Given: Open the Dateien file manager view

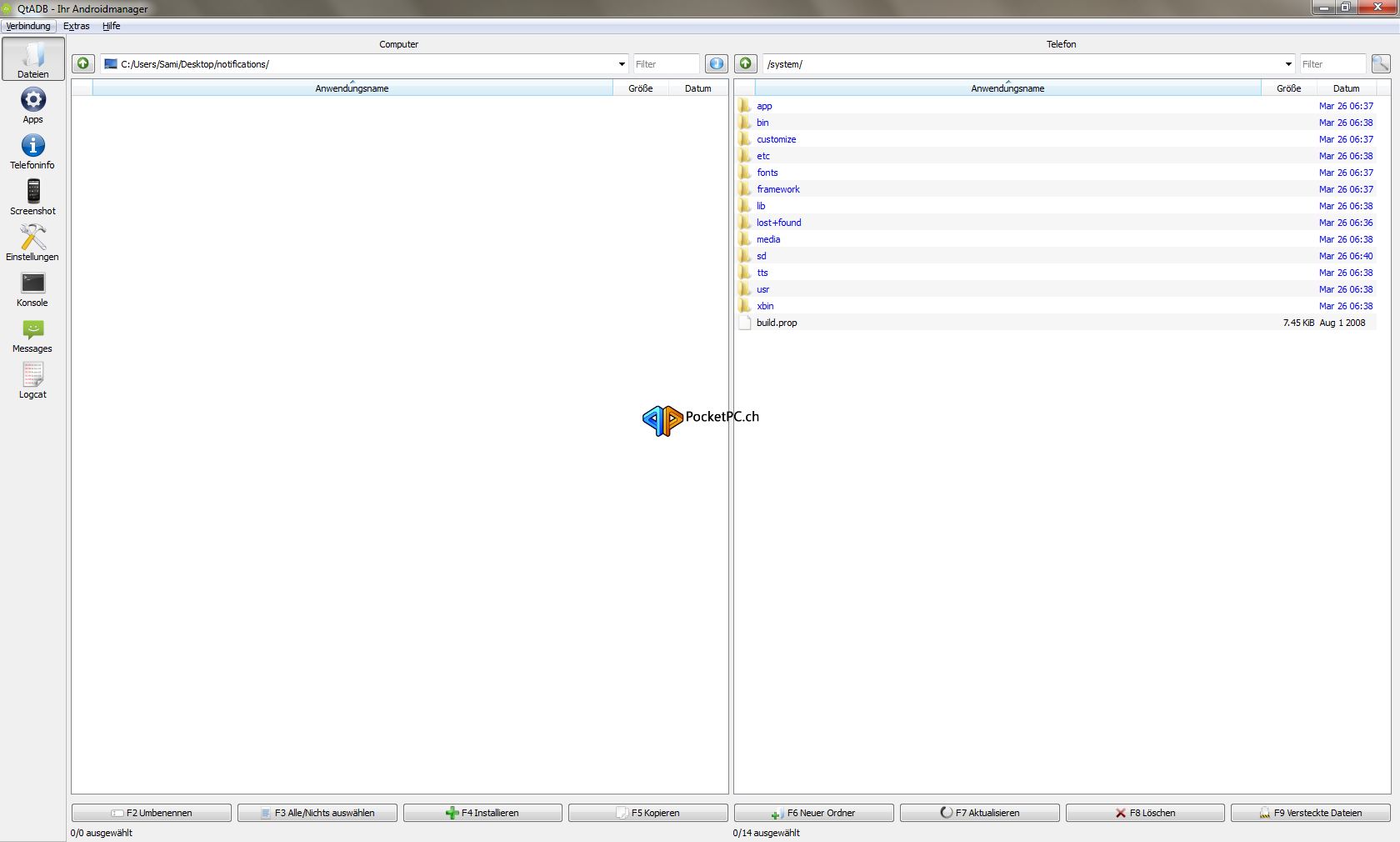Looking at the screenshot, I should tap(33, 58).
